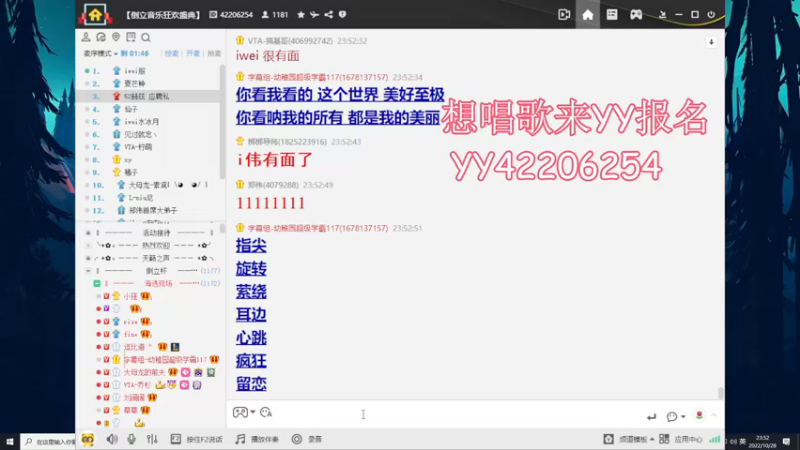
Task: Click the 开麦 link
Action: click(x=193, y=54)
